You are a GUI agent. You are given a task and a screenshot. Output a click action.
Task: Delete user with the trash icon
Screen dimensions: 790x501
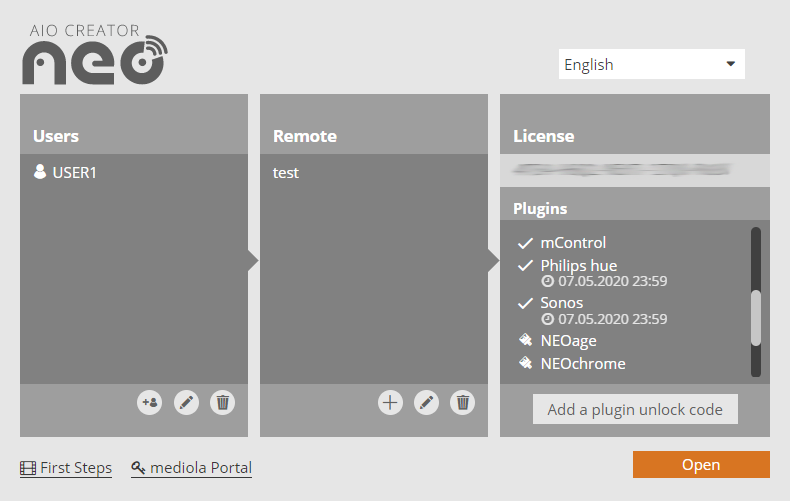(x=223, y=402)
